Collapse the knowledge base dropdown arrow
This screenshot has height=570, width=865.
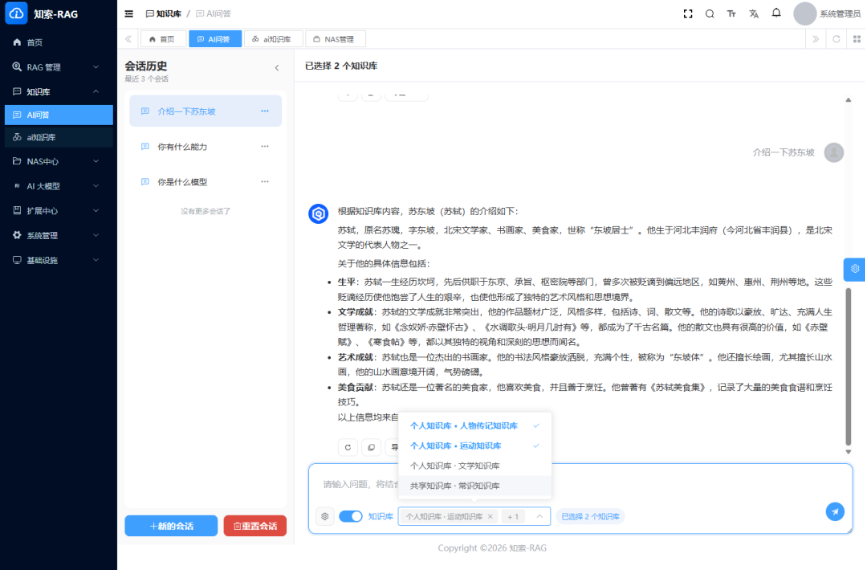click(x=540, y=516)
